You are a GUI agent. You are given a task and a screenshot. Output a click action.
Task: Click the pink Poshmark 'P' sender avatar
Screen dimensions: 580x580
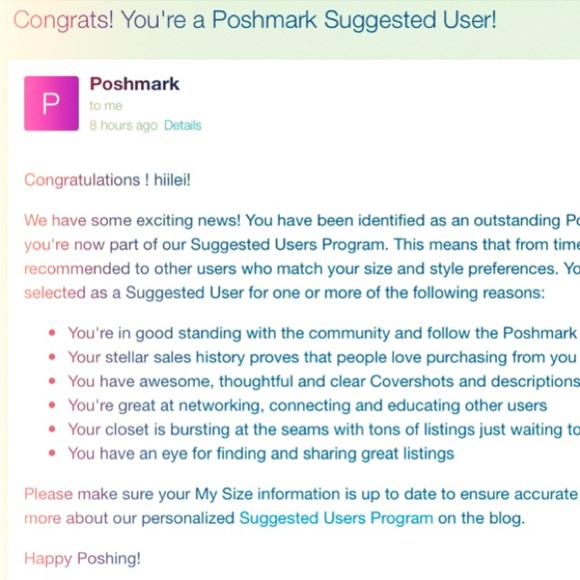coord(51,103)
